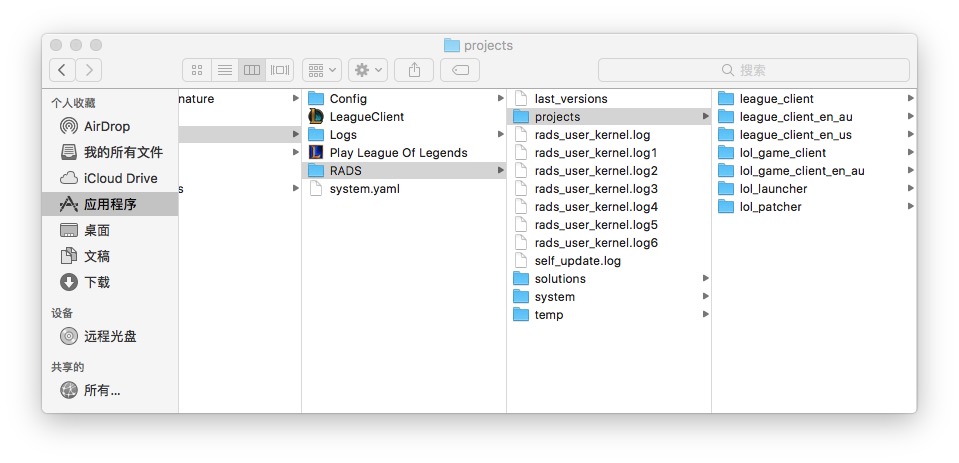Image resolution: width=959 pixels, height=463 pixels.
Task: Select 远程光盘 under 设备
Action: pyautogui.click(x=110, y=336)
